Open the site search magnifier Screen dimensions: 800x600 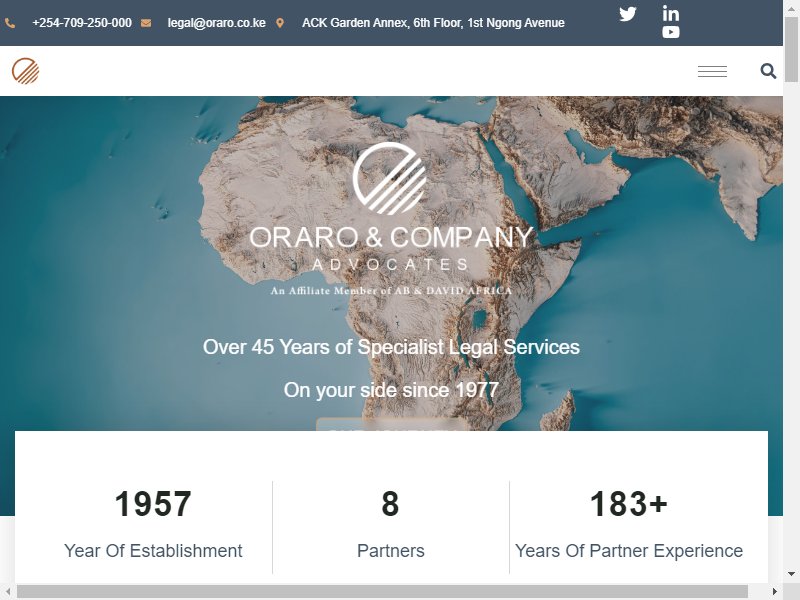tap(768, 71)
